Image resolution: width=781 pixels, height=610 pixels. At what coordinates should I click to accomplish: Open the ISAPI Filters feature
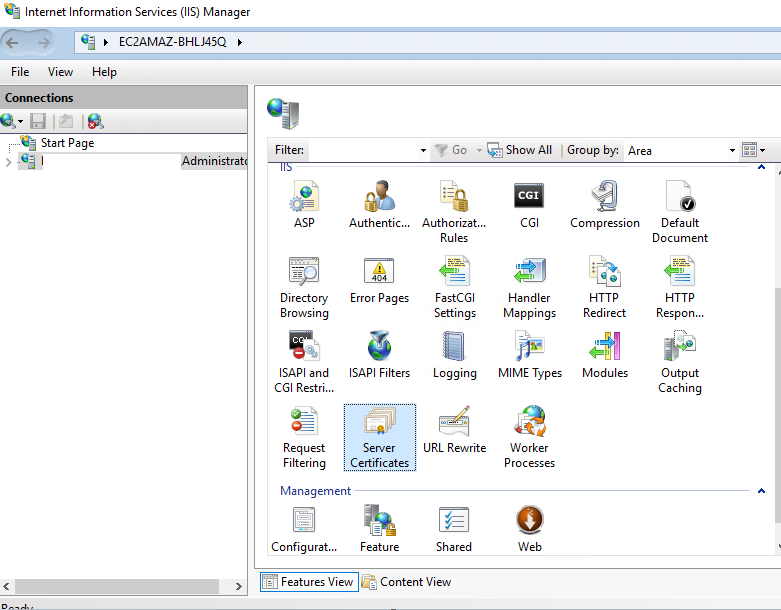pyautogui.click(x=379, y=356)
